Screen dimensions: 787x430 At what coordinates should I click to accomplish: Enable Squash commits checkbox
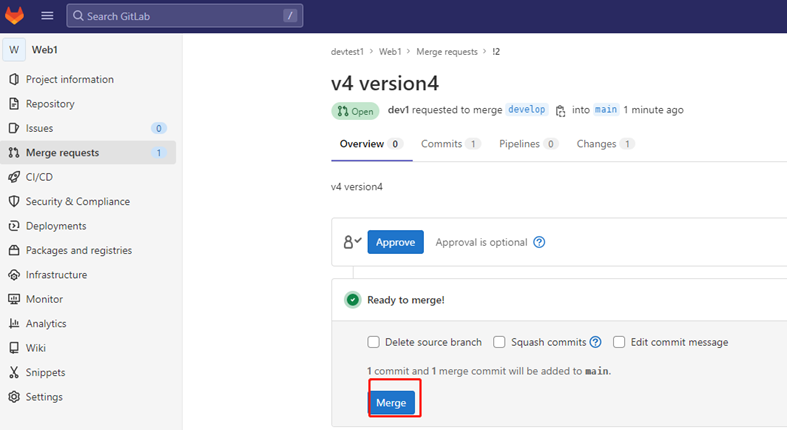[499, 342]
